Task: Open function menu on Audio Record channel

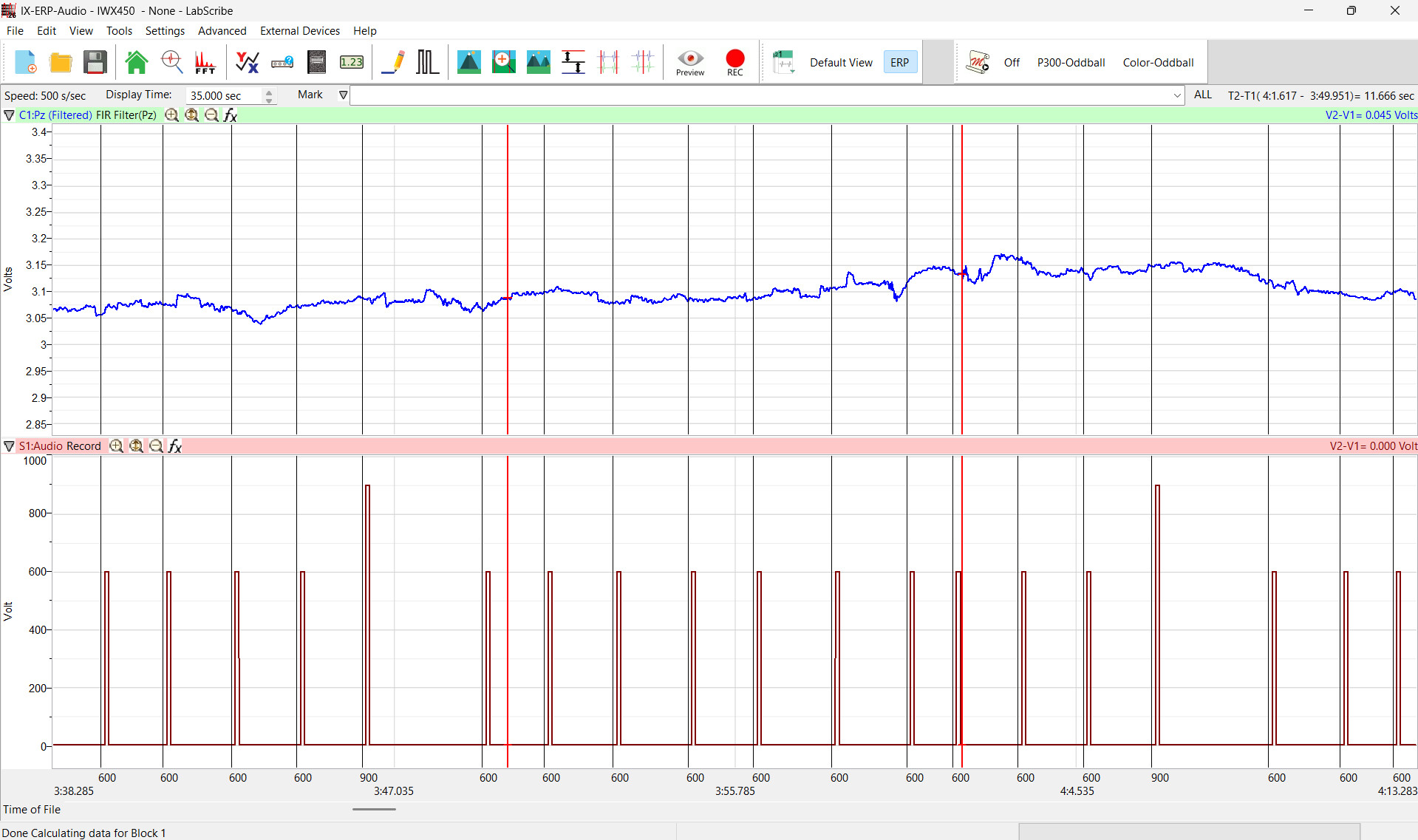Action: click(x=175, y=446)
